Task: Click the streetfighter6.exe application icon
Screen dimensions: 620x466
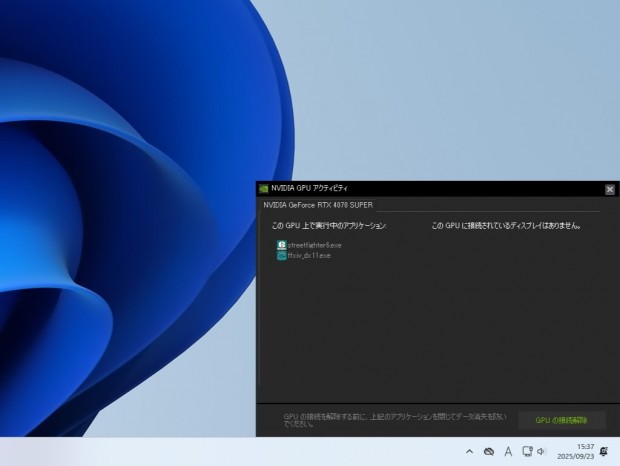Action: point(282,245)
